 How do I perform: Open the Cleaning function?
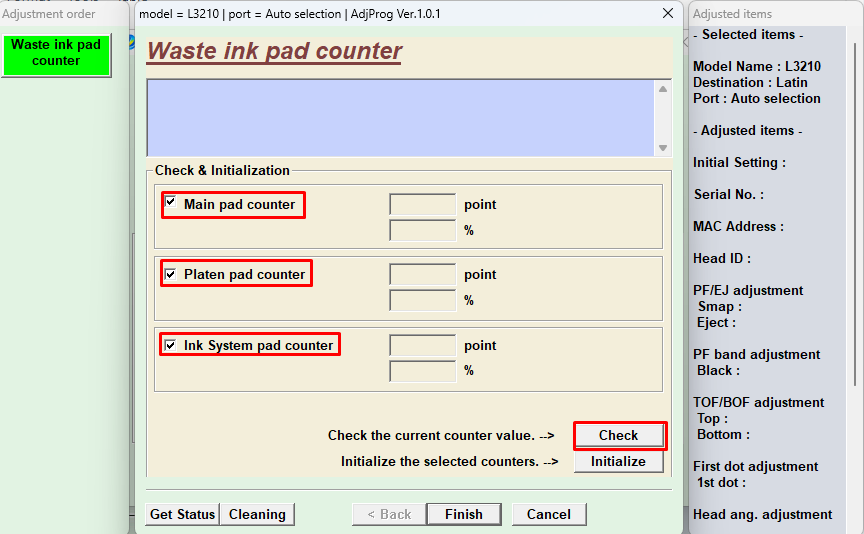pos(257,514)
